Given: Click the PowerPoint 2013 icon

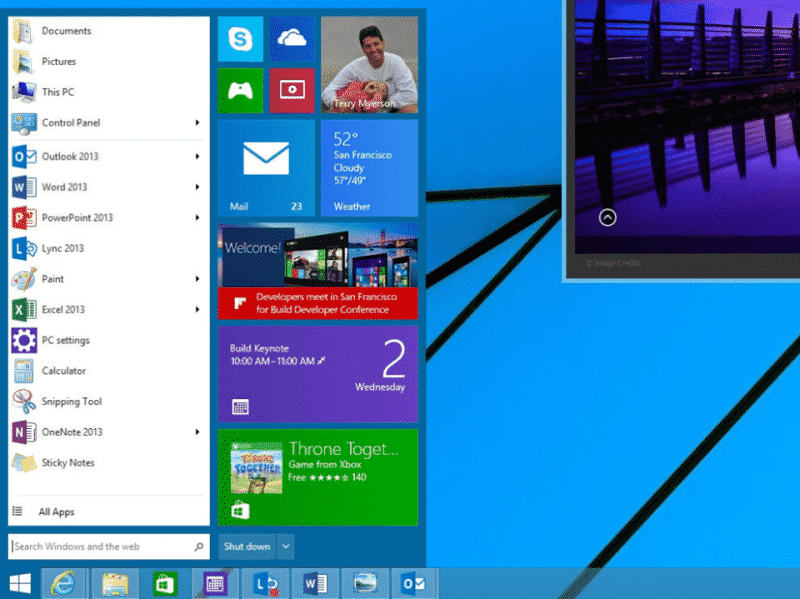Looking at the screenshot, I should (x=24, y=218).
